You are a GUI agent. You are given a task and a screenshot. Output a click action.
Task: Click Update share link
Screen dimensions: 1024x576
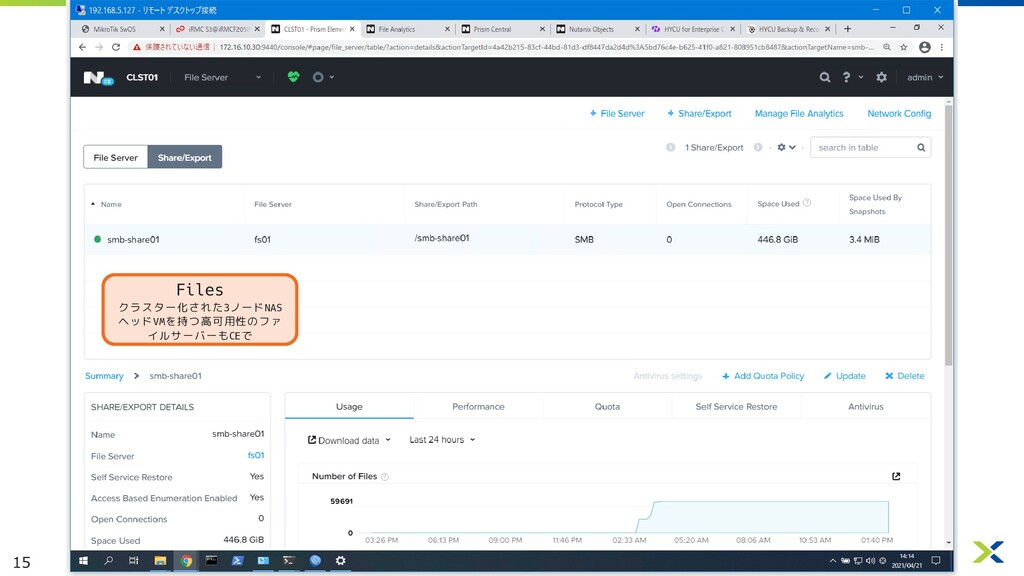(x=844, y=376)
